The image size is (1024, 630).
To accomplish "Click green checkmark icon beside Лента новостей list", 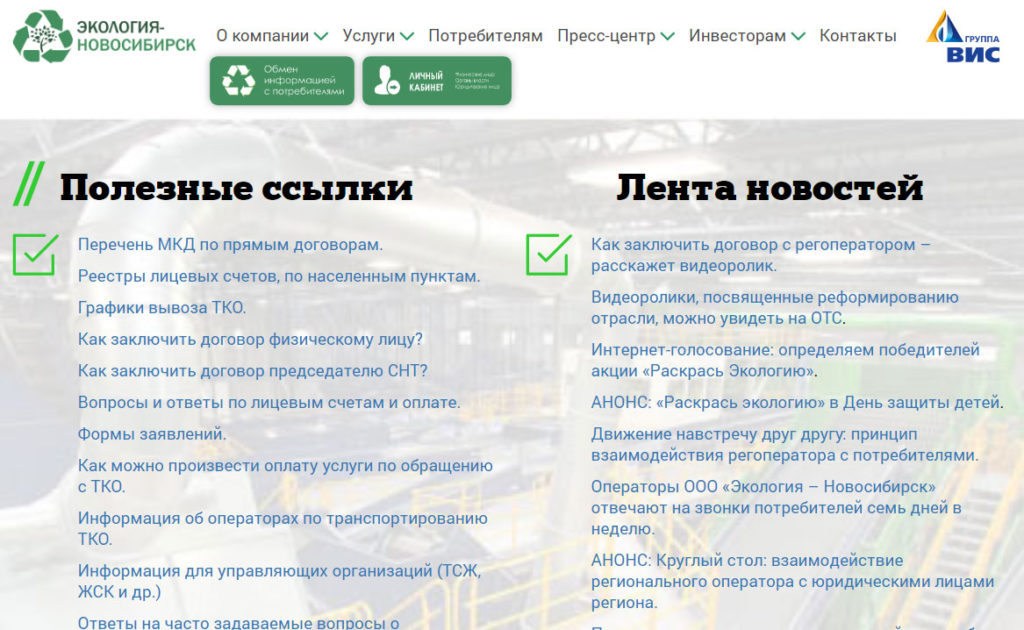I will (x=548, y=254).
